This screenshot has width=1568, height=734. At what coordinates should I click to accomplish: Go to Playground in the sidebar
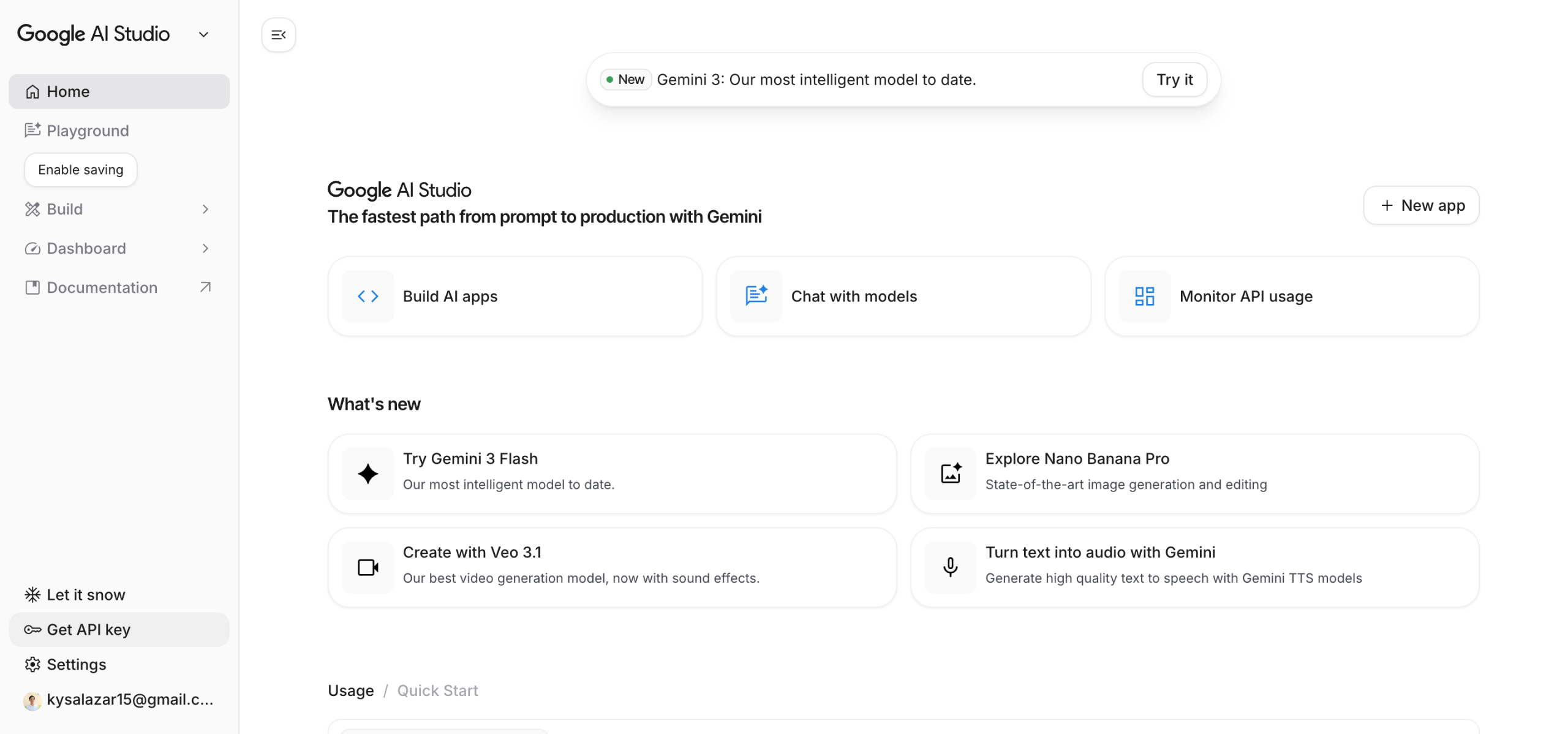88,131
